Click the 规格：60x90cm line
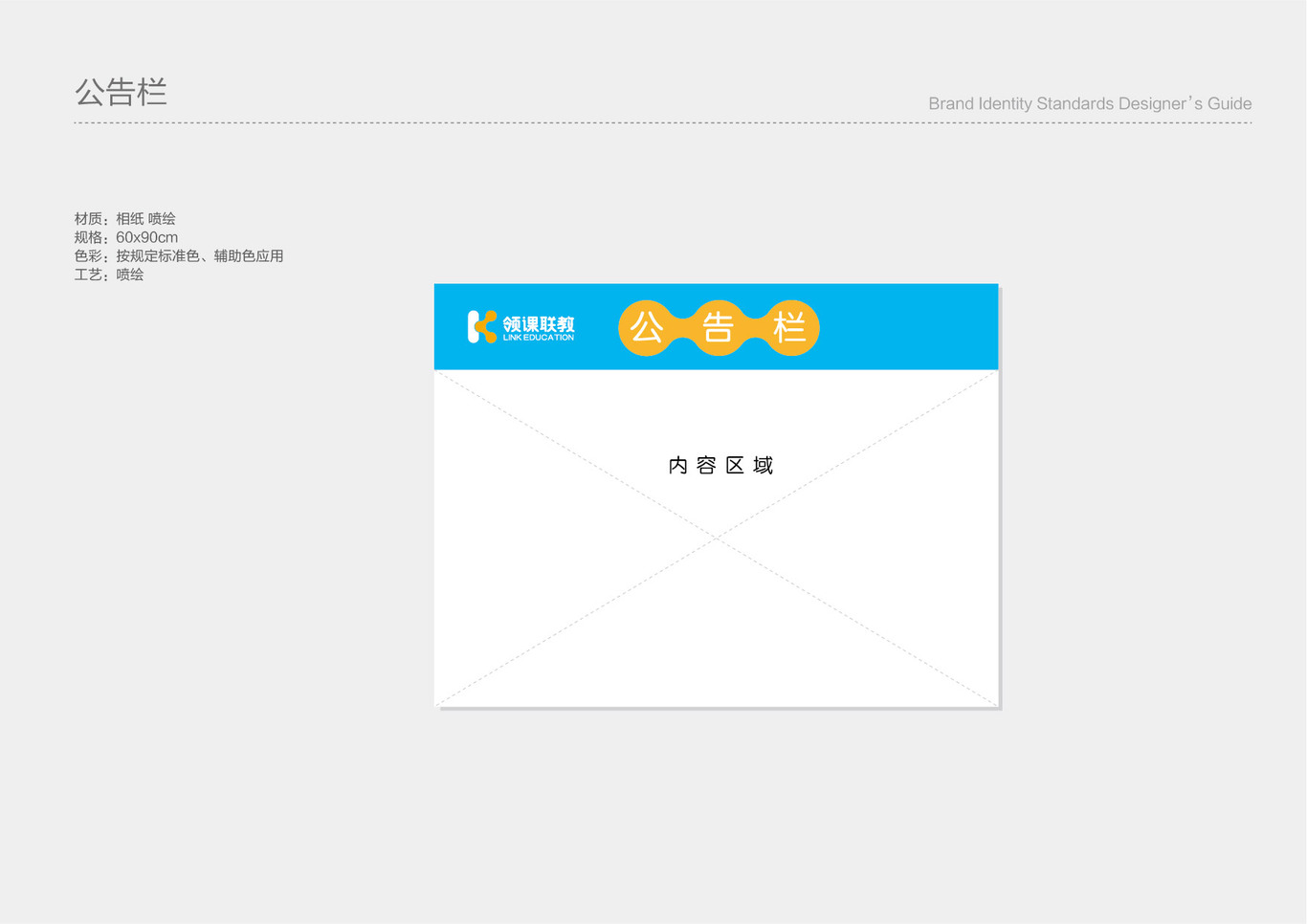The width and height of the screenshot is (1307, 924). coord(126,237)
